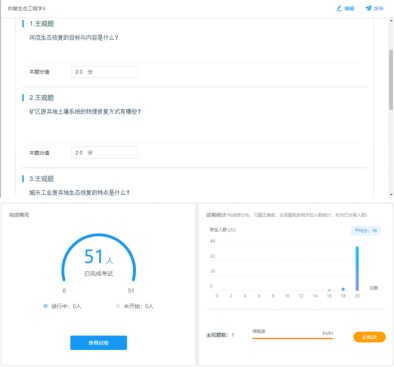Select the heading 1.主观题
This screenshot has width=394, height=367.
(x=41, y=24)
